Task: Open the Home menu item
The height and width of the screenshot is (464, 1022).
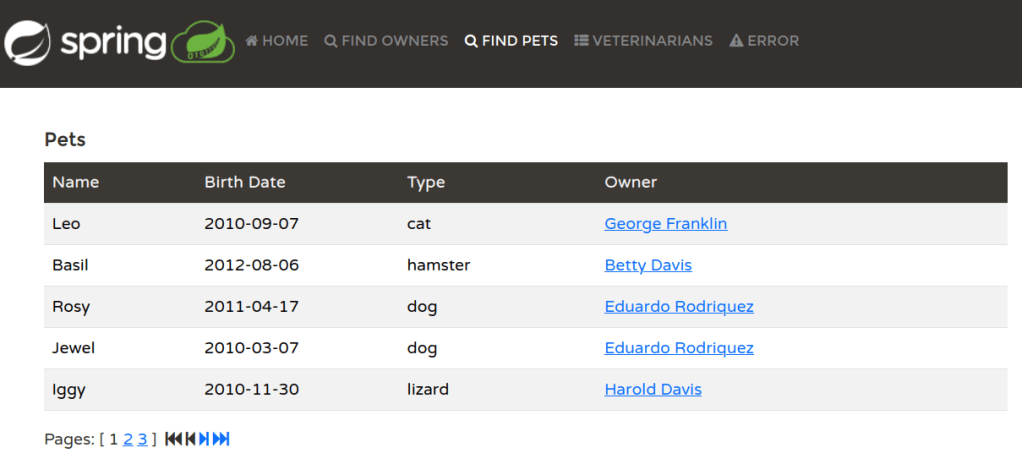Action: click(277, 41)
